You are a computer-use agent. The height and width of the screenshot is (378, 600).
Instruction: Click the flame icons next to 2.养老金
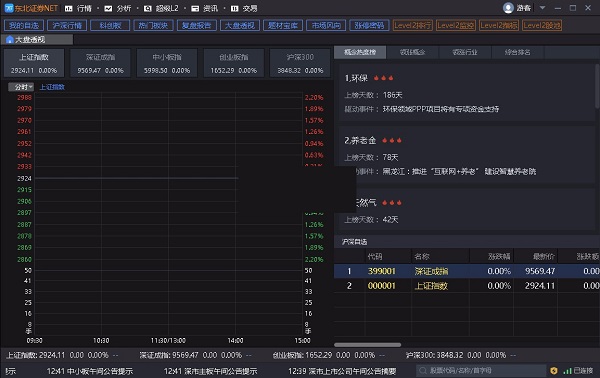[x=392, y=140]
